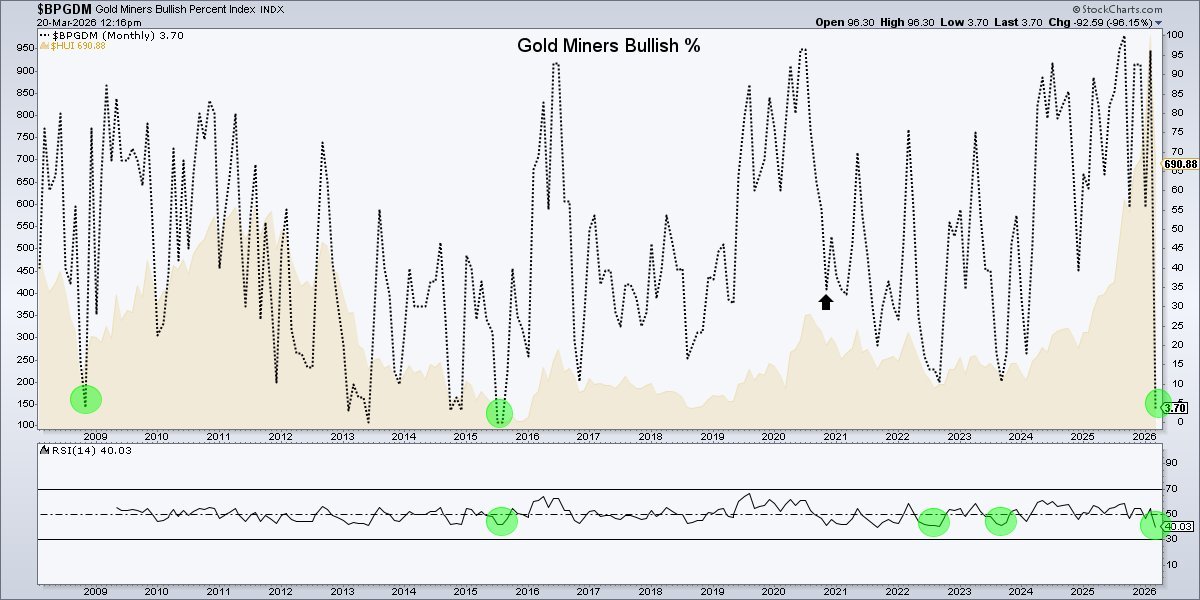Click the $HUI area-chart icon in legend
The width and height of the screenshot is (1200, 600).
pos(44,45)
